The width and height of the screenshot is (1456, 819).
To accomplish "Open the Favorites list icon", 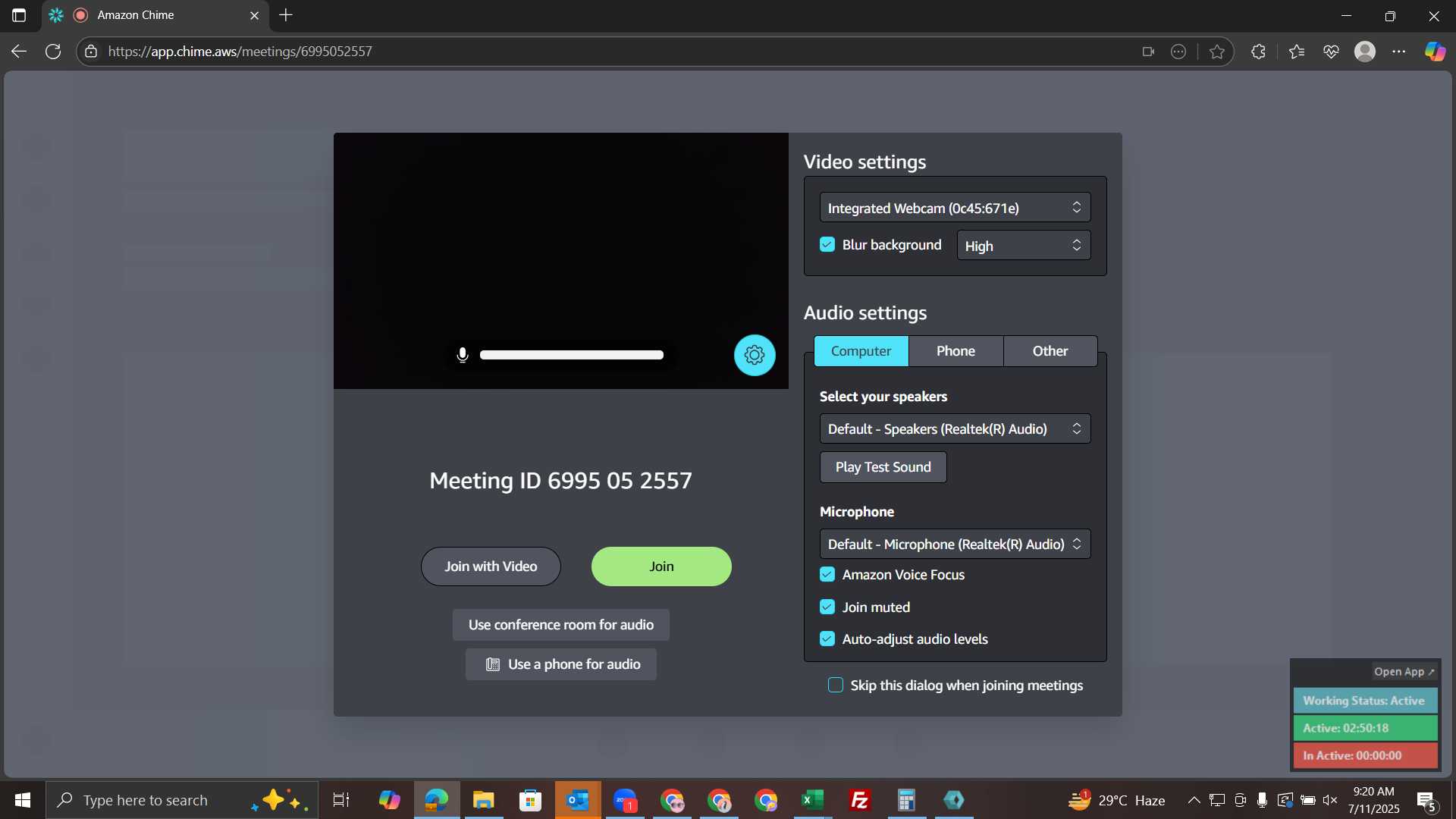I will point(1297,52).
